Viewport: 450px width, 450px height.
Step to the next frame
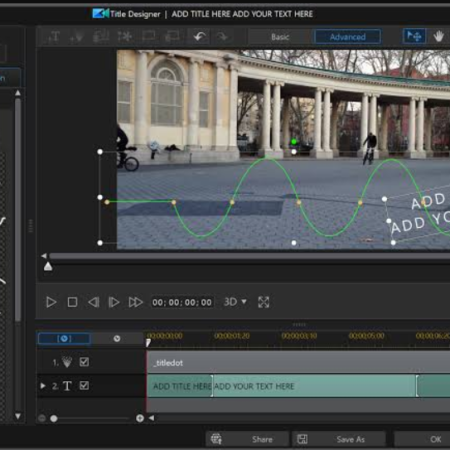pos(114,302)
